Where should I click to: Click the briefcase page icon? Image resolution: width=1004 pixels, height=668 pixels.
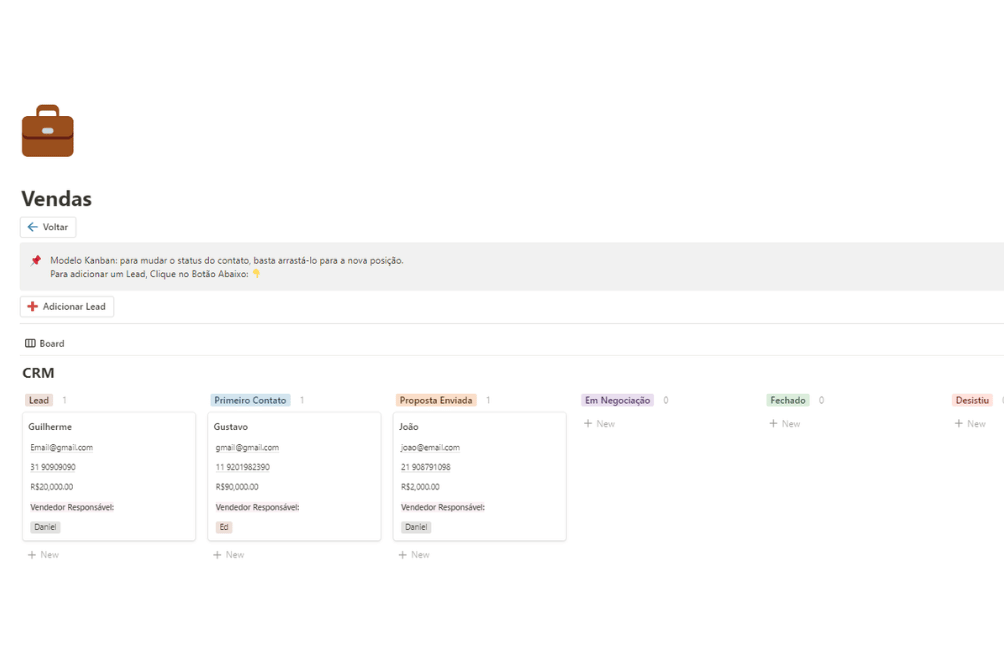coord(48,131)
